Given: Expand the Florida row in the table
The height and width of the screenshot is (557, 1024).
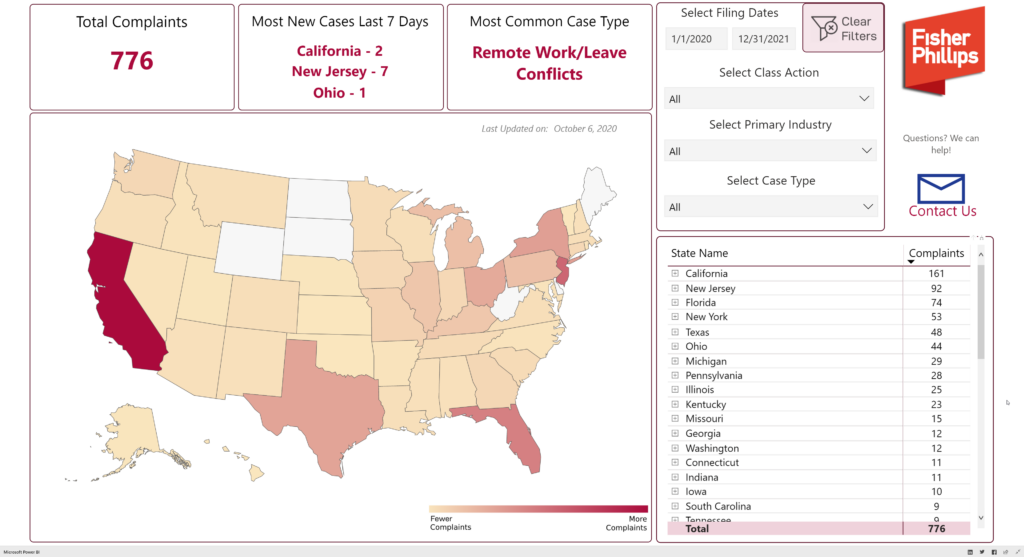Looking at the screenshot, I should coord(675,302).
